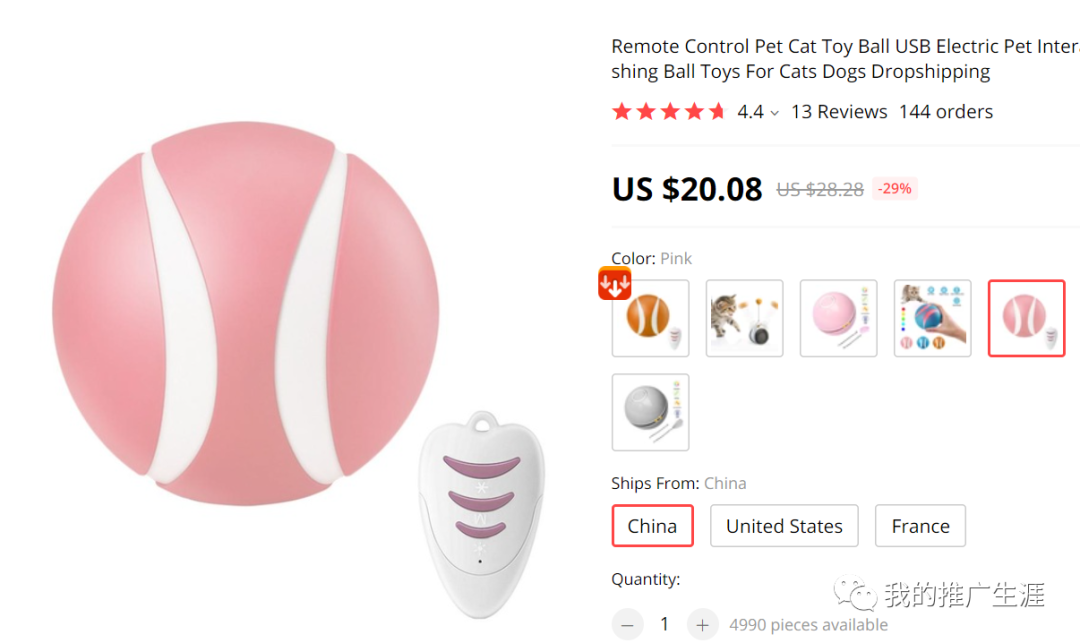The image size is (1080, 643).
Task: Click the red download arrows icon
Action: 614,283
